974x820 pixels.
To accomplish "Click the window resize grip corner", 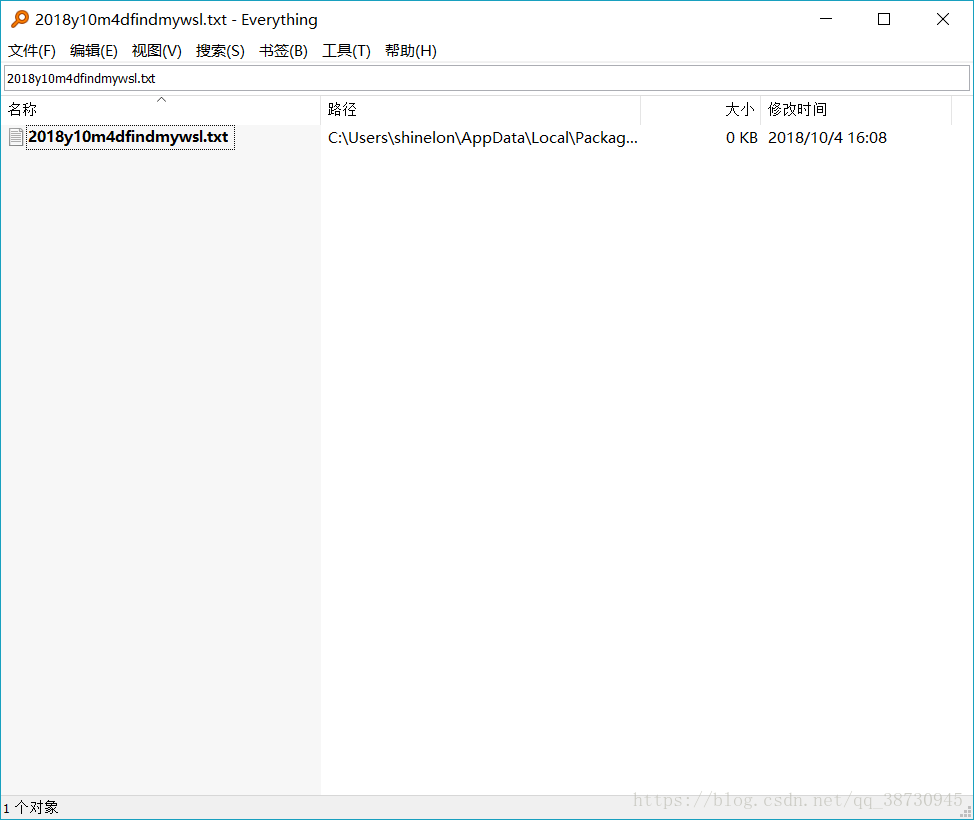I will click(967, 812).
